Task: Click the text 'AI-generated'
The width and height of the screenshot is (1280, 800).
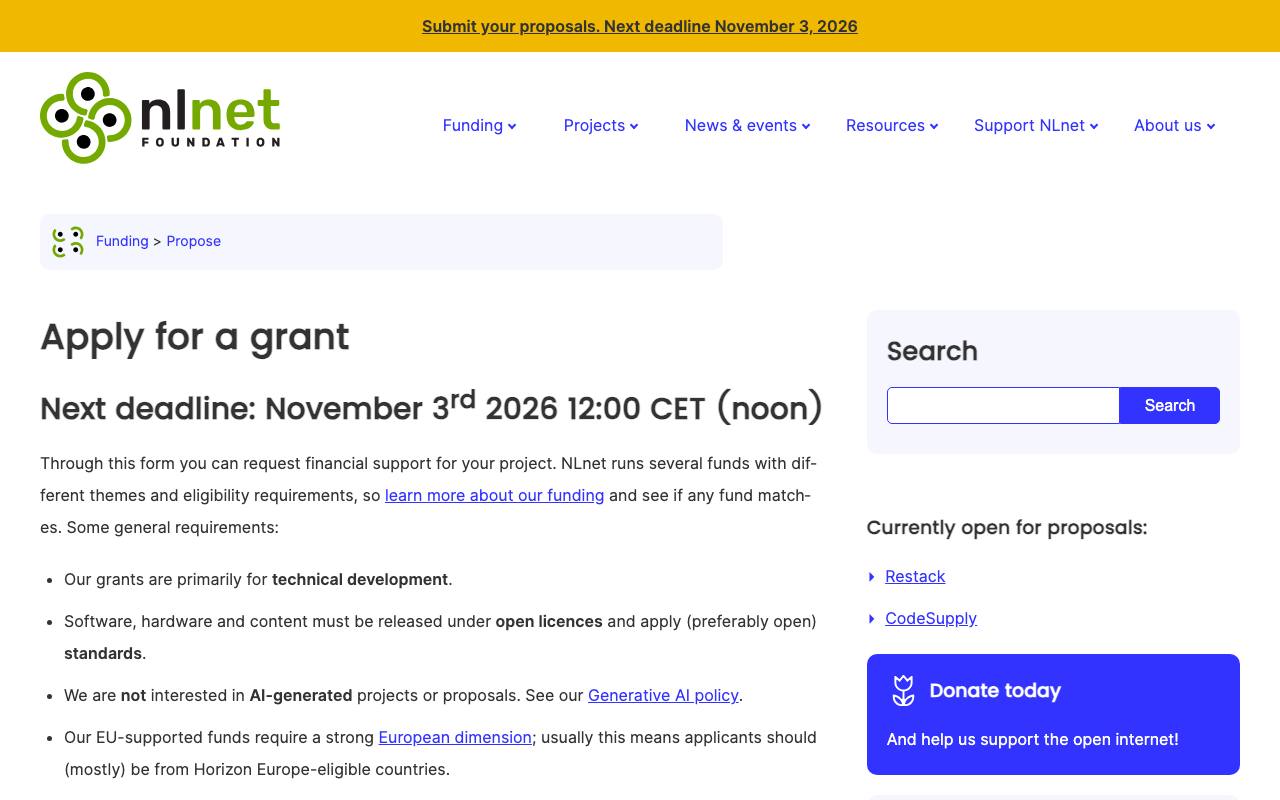Action: click(x=301, y=695)
